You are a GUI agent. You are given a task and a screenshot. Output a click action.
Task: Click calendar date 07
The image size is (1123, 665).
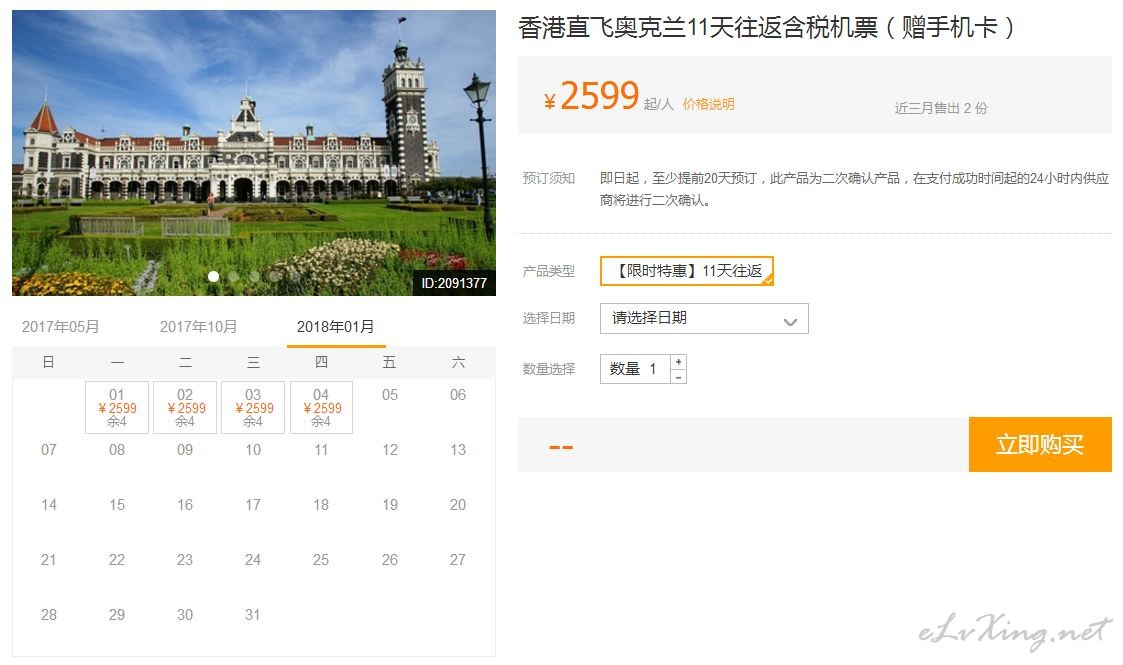point(49,450)
